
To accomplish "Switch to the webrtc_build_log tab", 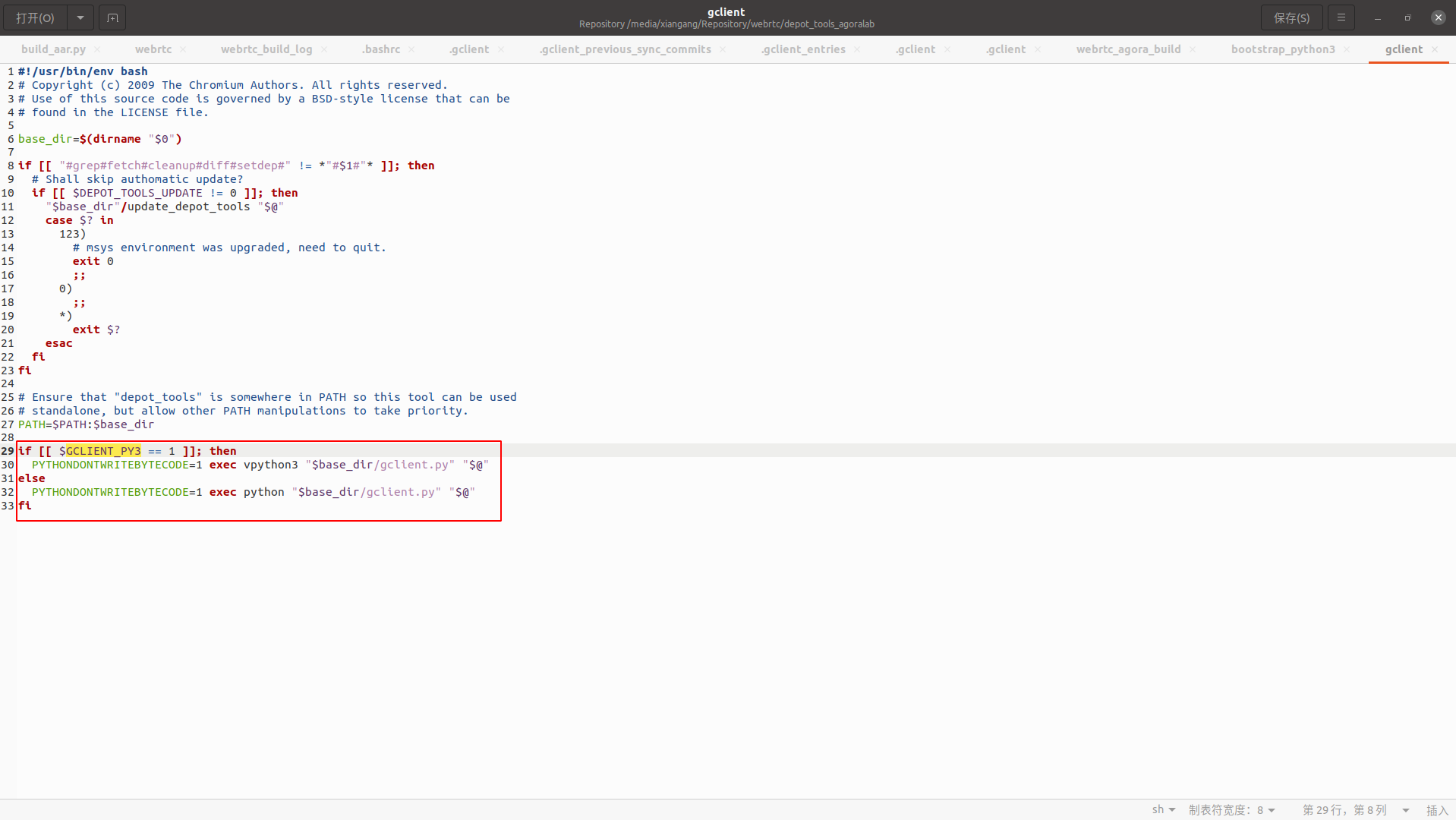I will 266,49.
